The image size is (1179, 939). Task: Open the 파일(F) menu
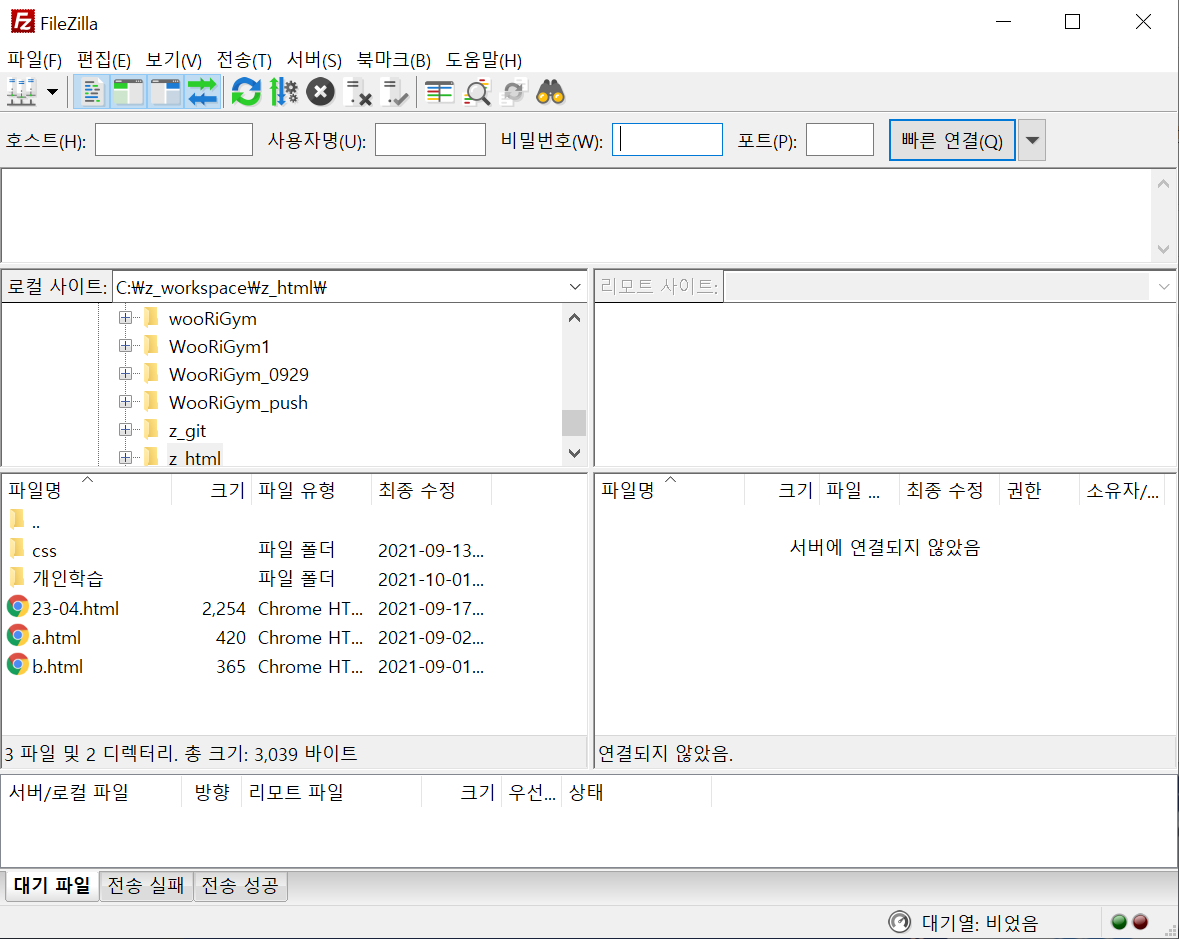[35, 59]
